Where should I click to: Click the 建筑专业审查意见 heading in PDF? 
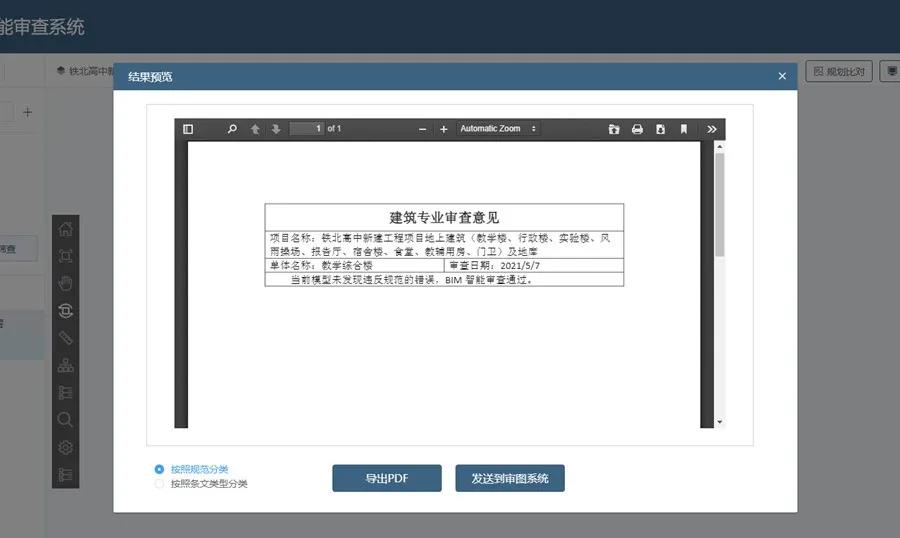pyautogui.click(x=444, y=218)
